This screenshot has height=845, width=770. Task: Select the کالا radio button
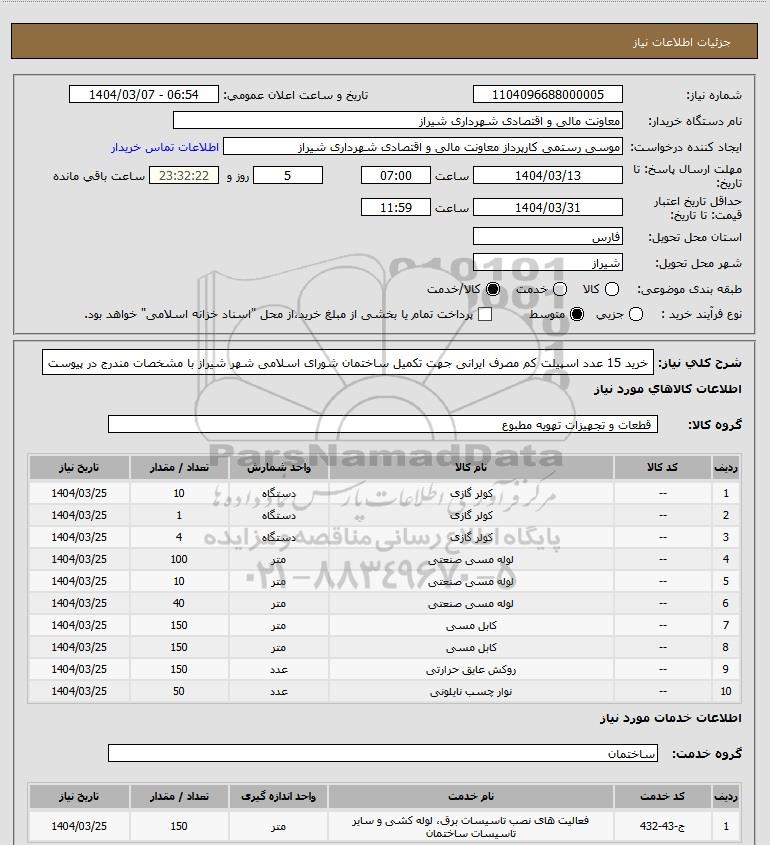tap(612, 289)
